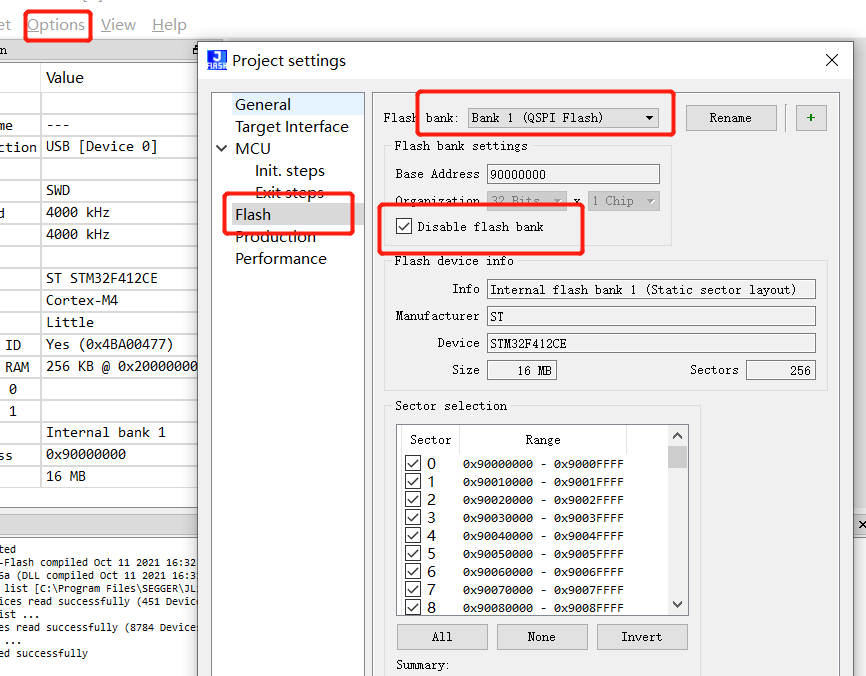This screenshot has height=676, width=866.
Task: Click the J-Flash icon in the dialog title bar
Action: pyautogui.click(x=217, y=61)
